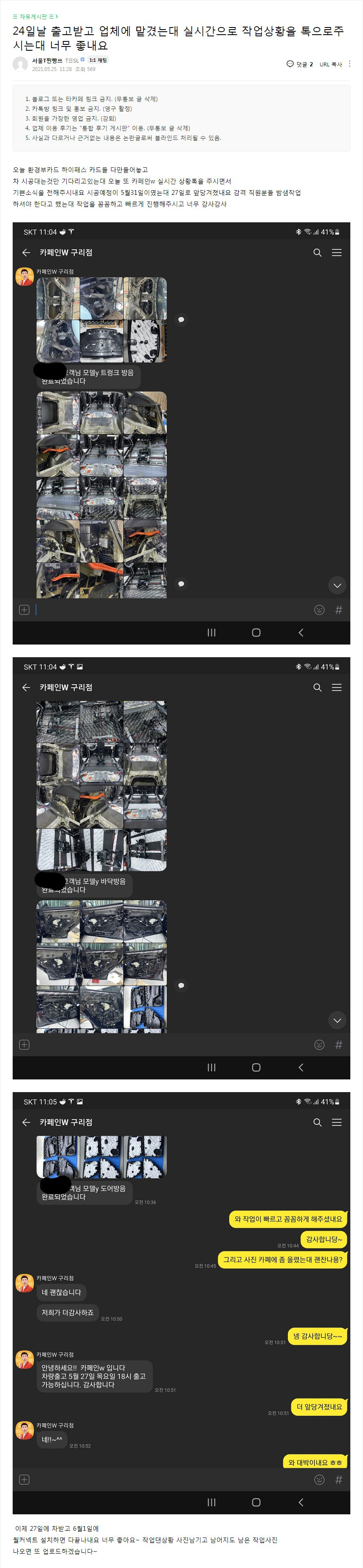Copy the post link with URL 복사
This screenshot has height=1568, width=363.
[x=331, y=64]
